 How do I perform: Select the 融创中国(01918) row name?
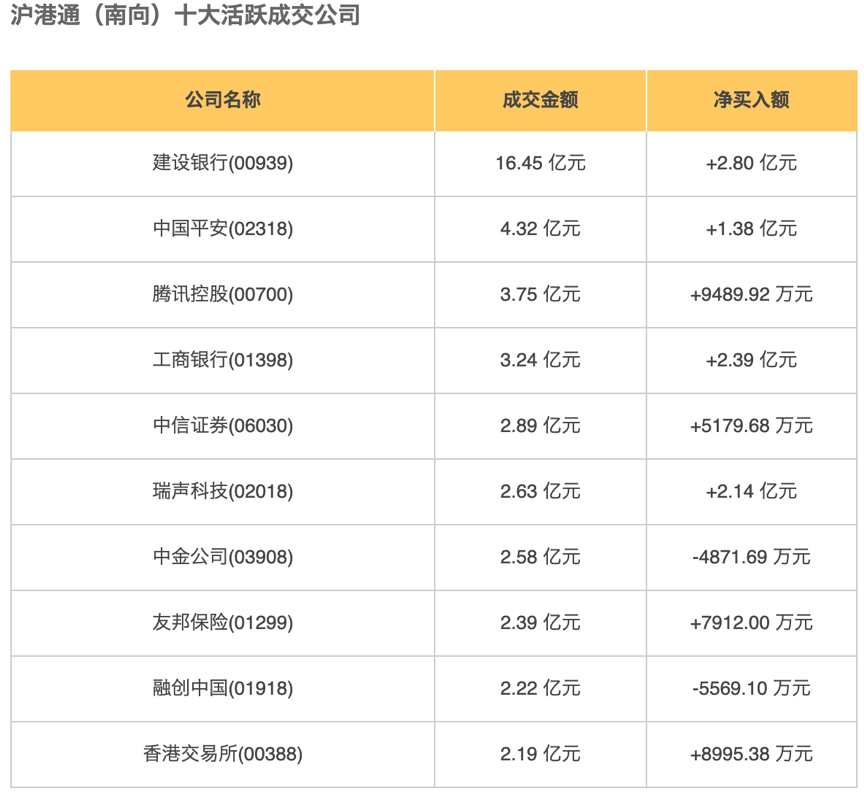coord(222,688)
